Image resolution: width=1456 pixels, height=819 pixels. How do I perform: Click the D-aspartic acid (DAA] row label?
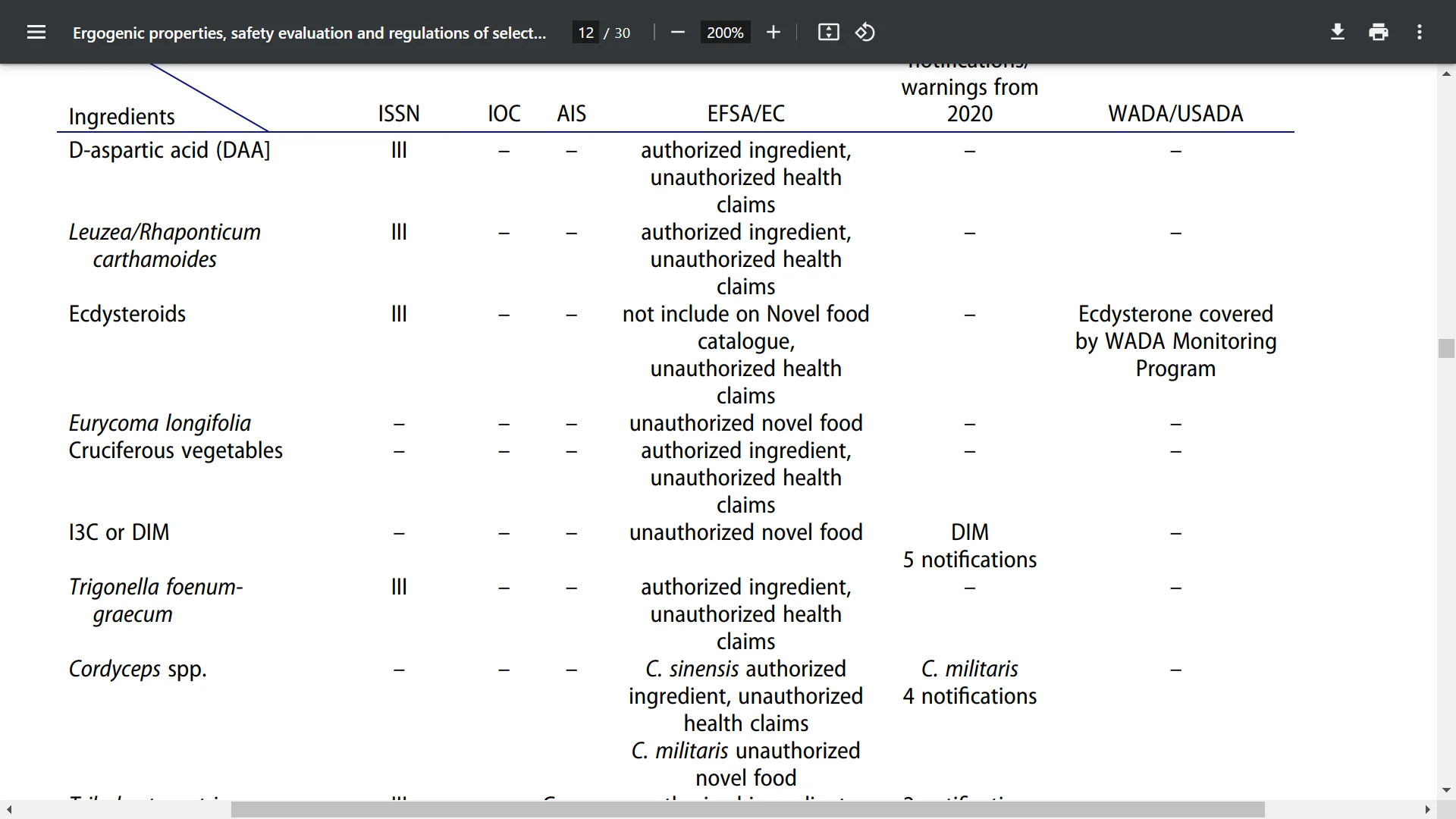(169, 150)
